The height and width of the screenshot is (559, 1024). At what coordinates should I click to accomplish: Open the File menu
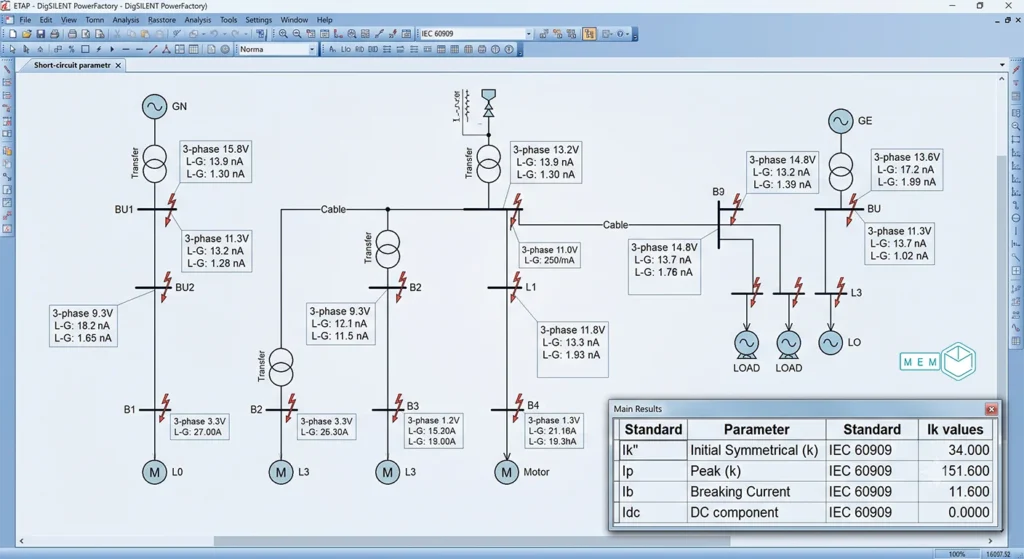25,20
